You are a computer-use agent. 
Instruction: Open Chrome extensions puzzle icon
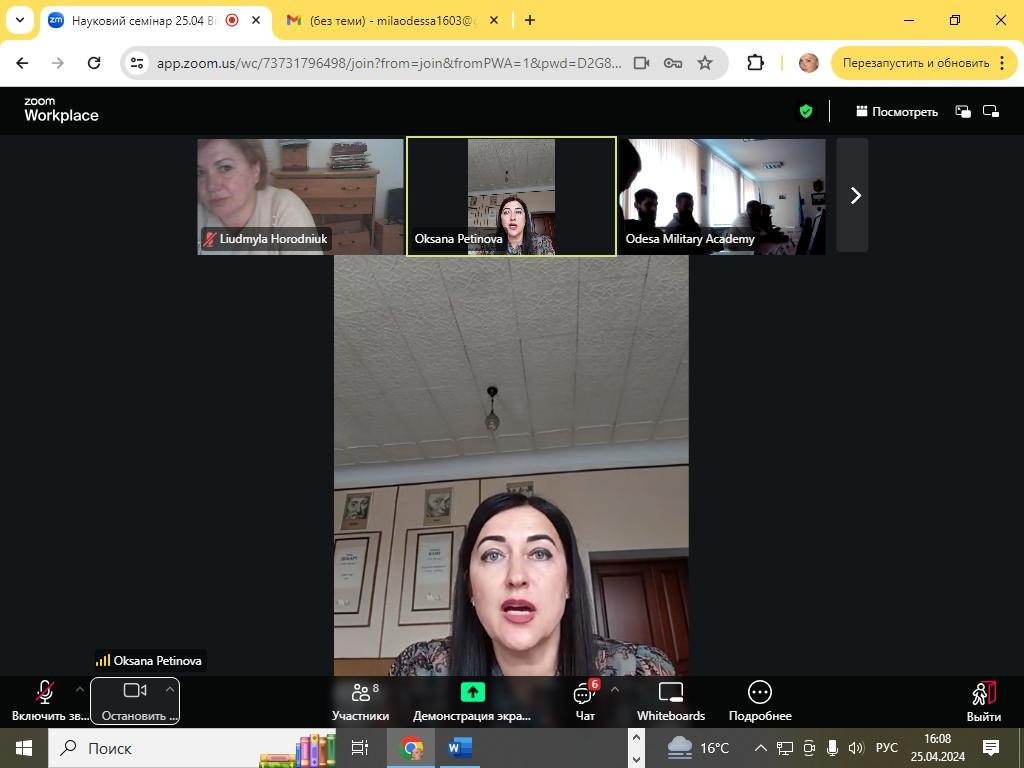tap(755, 63)
